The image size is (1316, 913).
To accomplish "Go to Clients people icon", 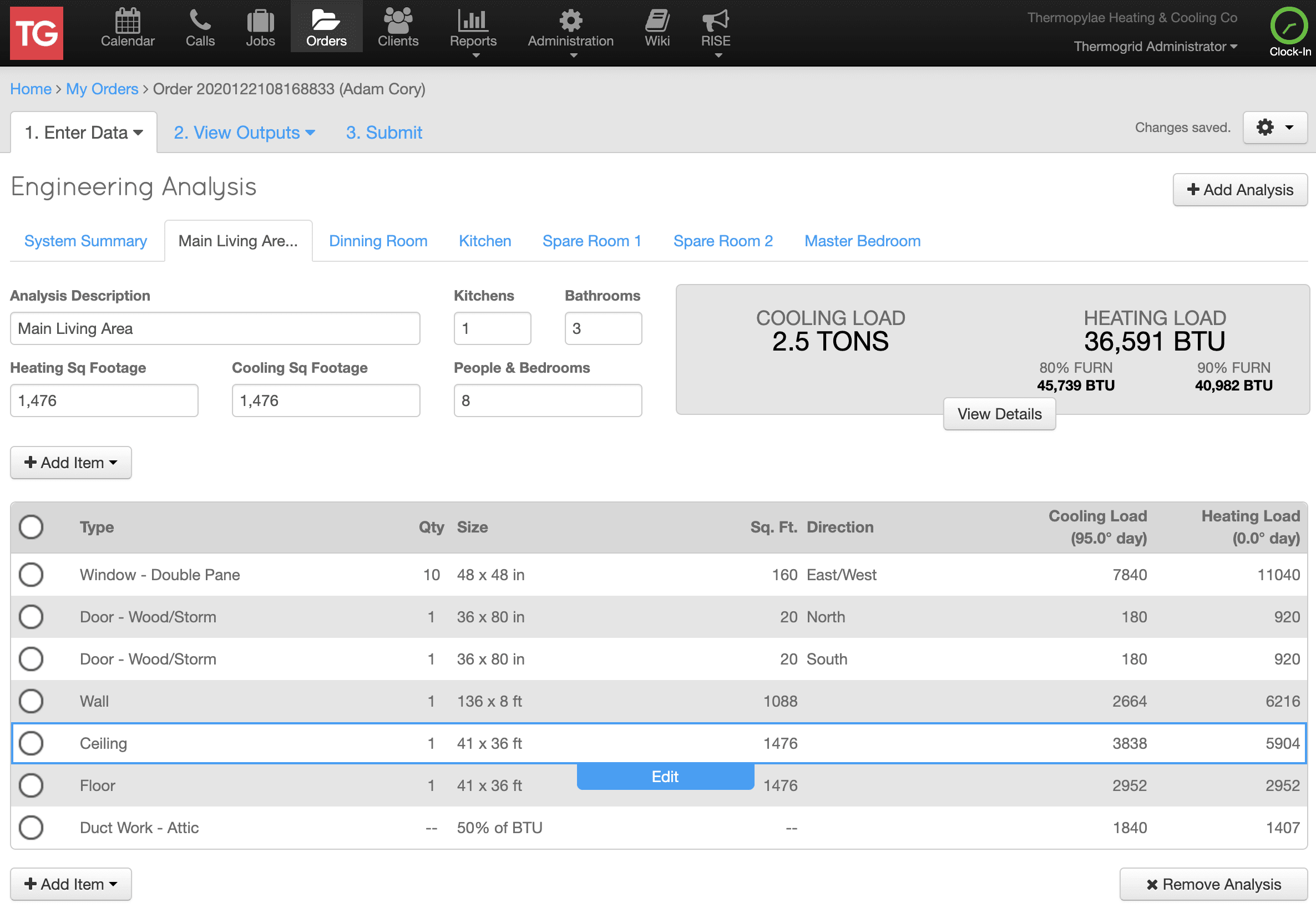I will click(398, 22).
